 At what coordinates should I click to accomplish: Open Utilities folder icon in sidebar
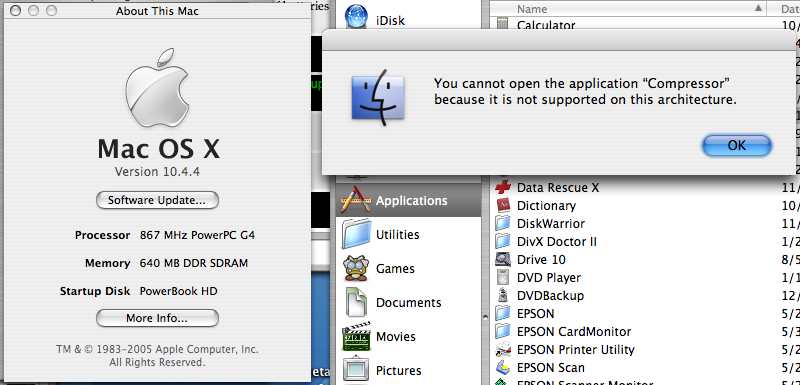pyautogui.click(x=355, y=234)
